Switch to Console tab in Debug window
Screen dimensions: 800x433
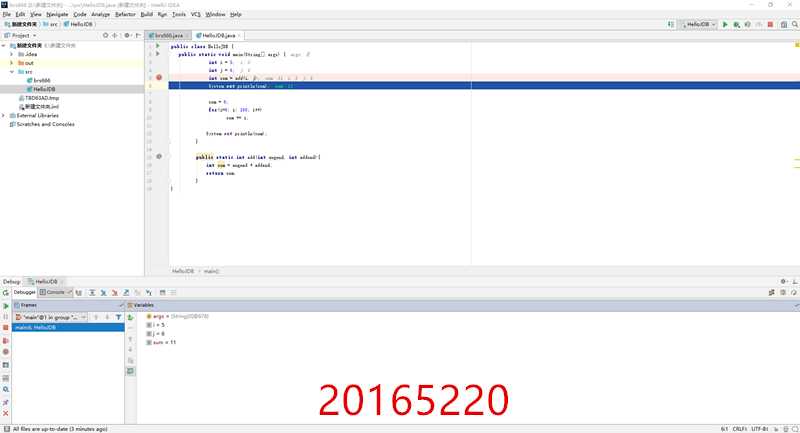(x=56, y=293)
